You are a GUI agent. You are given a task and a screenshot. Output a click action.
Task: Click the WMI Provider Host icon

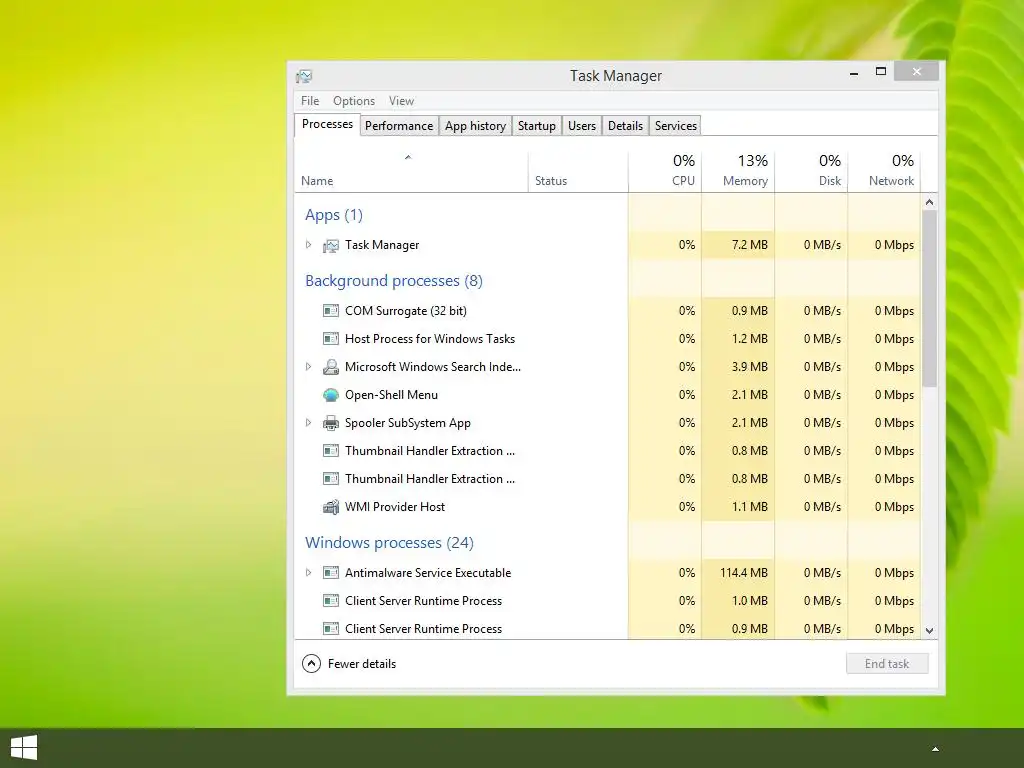tap(331, 507)
